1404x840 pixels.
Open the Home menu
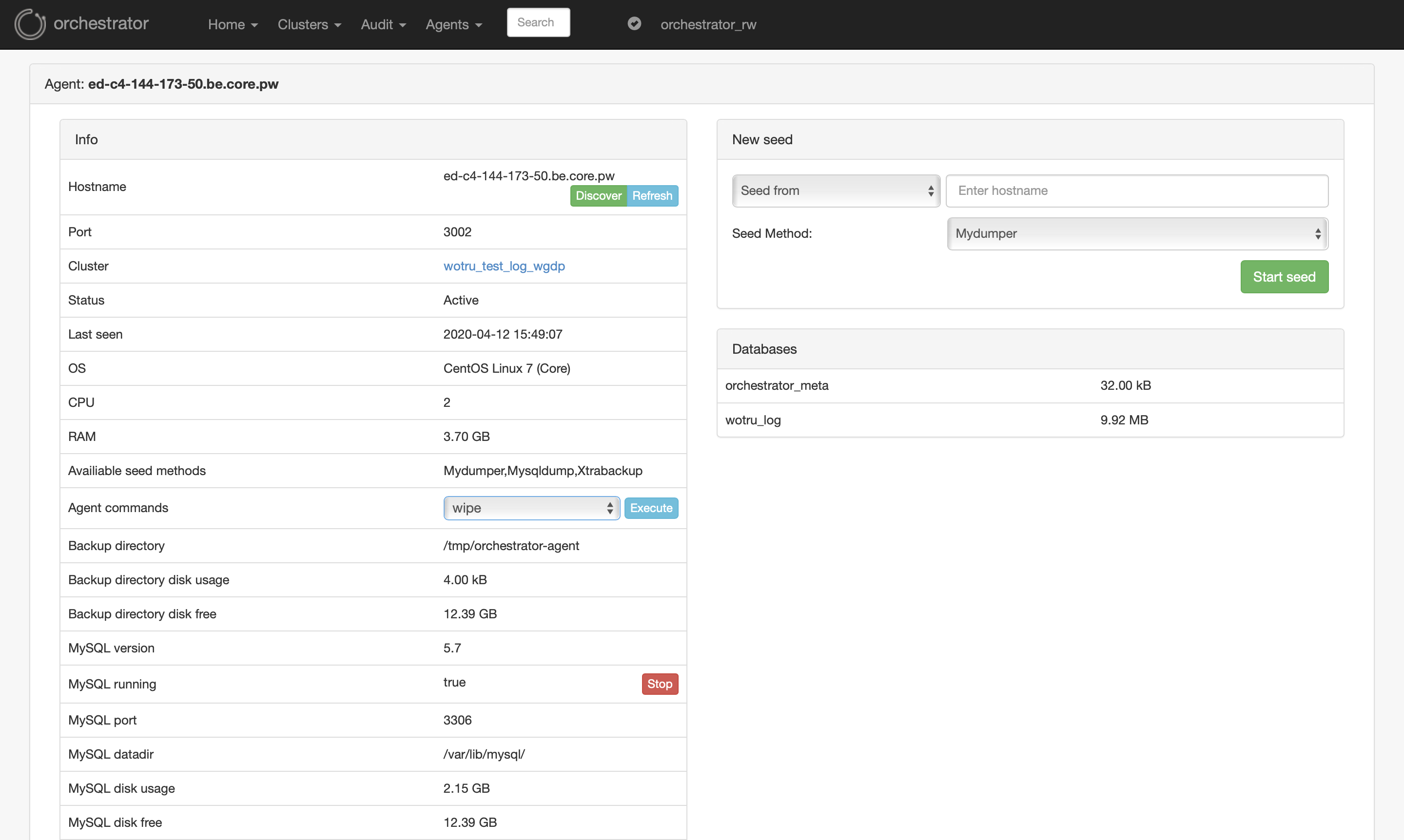point(233,24)
